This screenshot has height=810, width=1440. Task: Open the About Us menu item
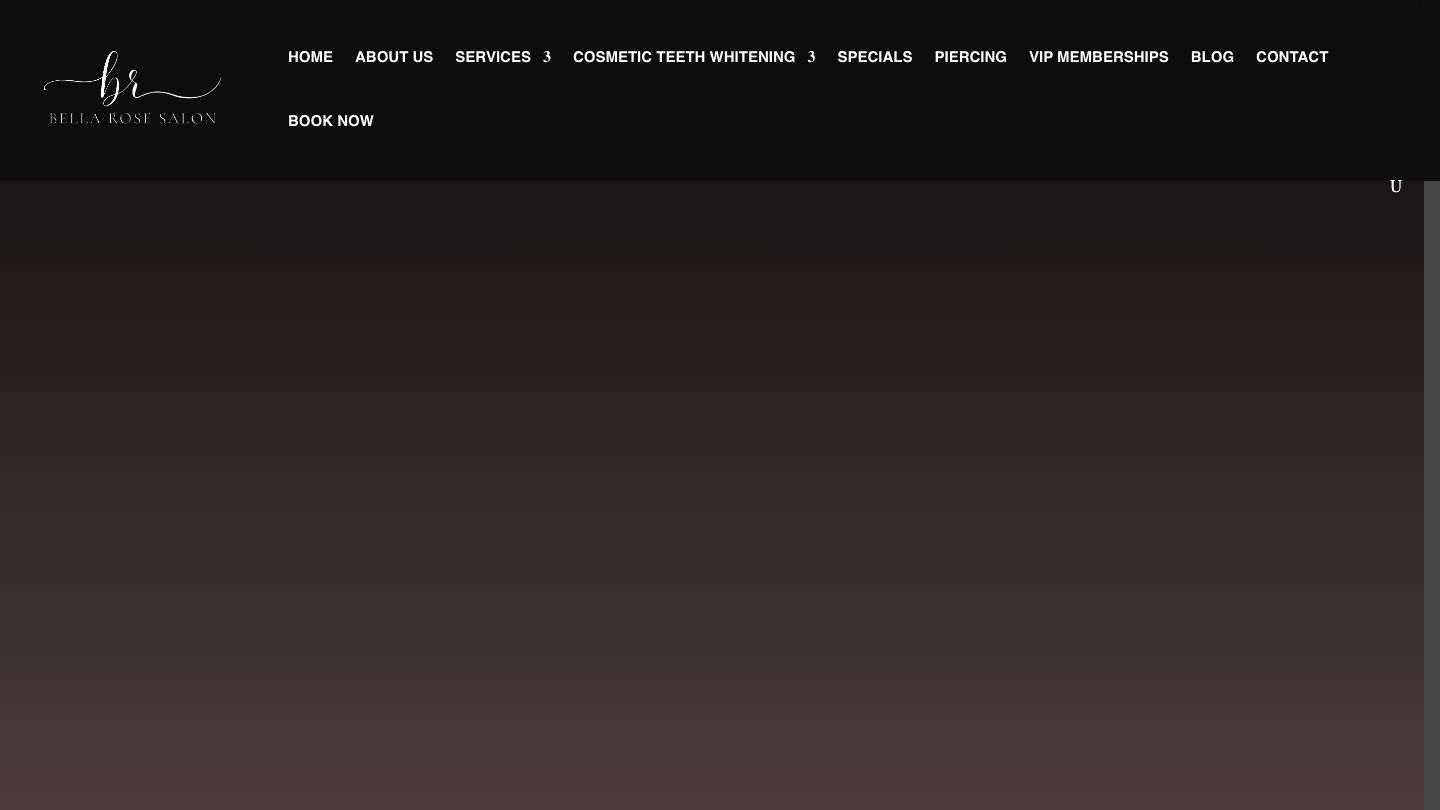pos(394,57)
